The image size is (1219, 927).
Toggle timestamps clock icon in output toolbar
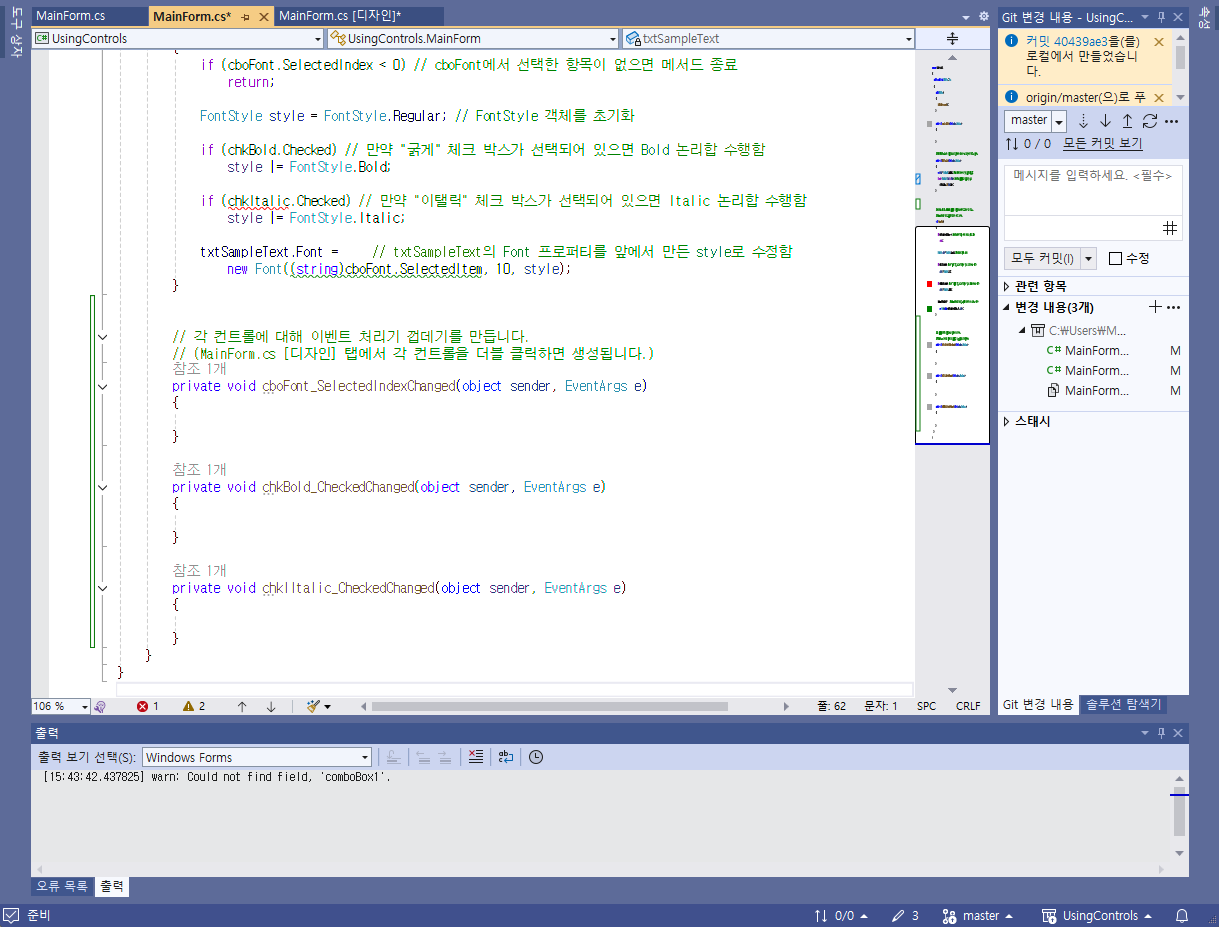click(536, 757)
